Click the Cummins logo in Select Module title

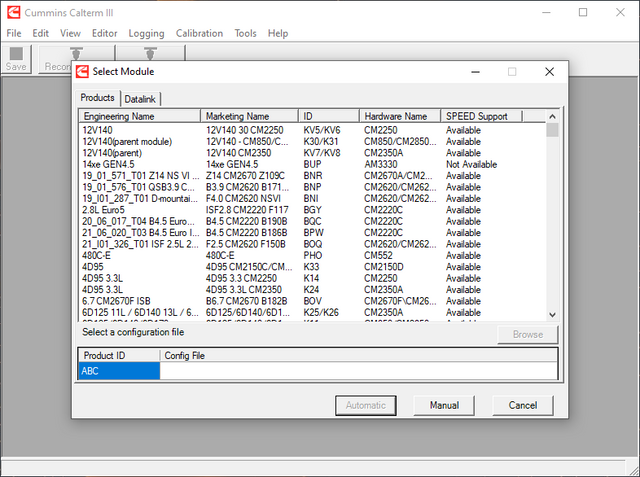82,71
